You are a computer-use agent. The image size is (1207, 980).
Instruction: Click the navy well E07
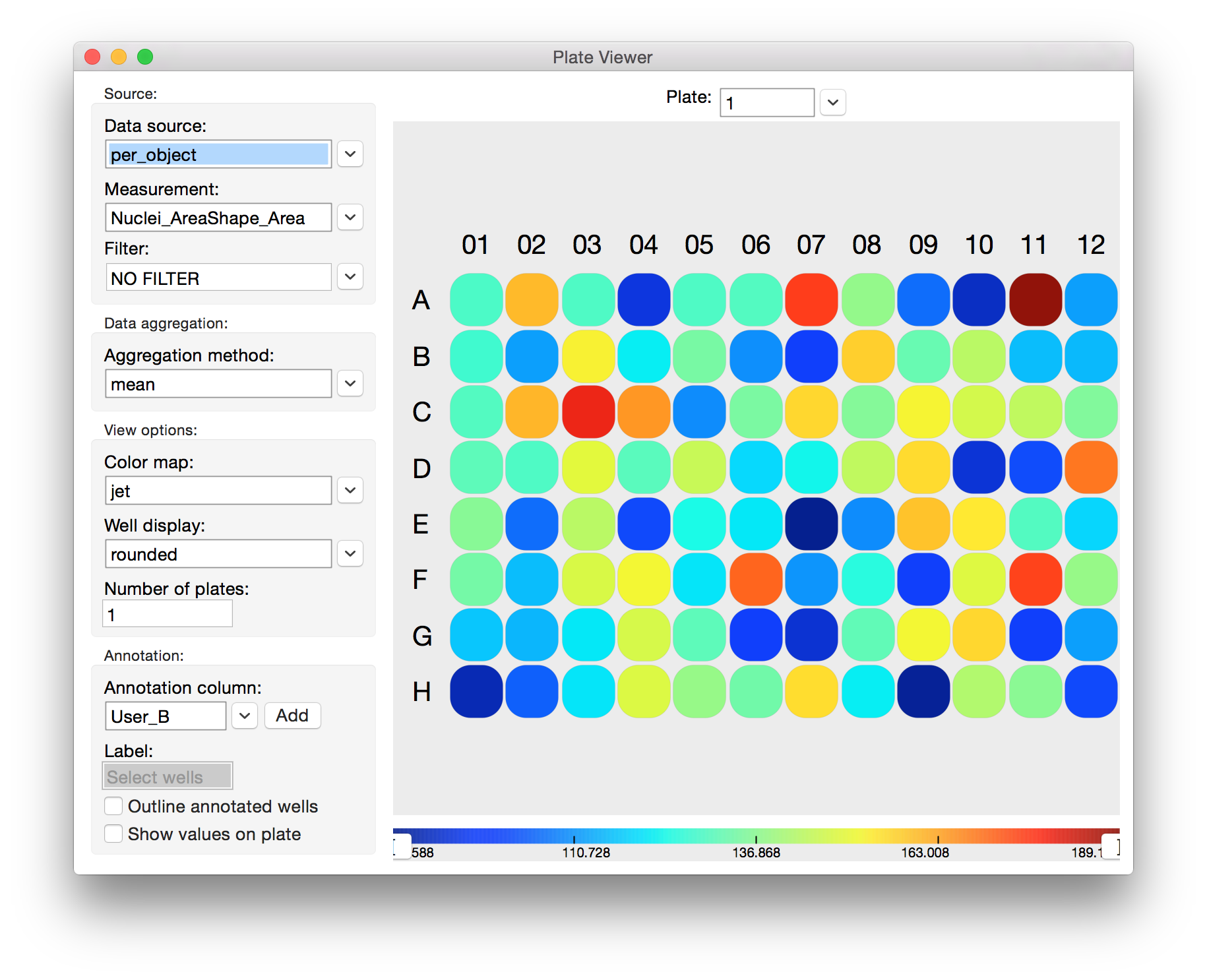[811, 524]
